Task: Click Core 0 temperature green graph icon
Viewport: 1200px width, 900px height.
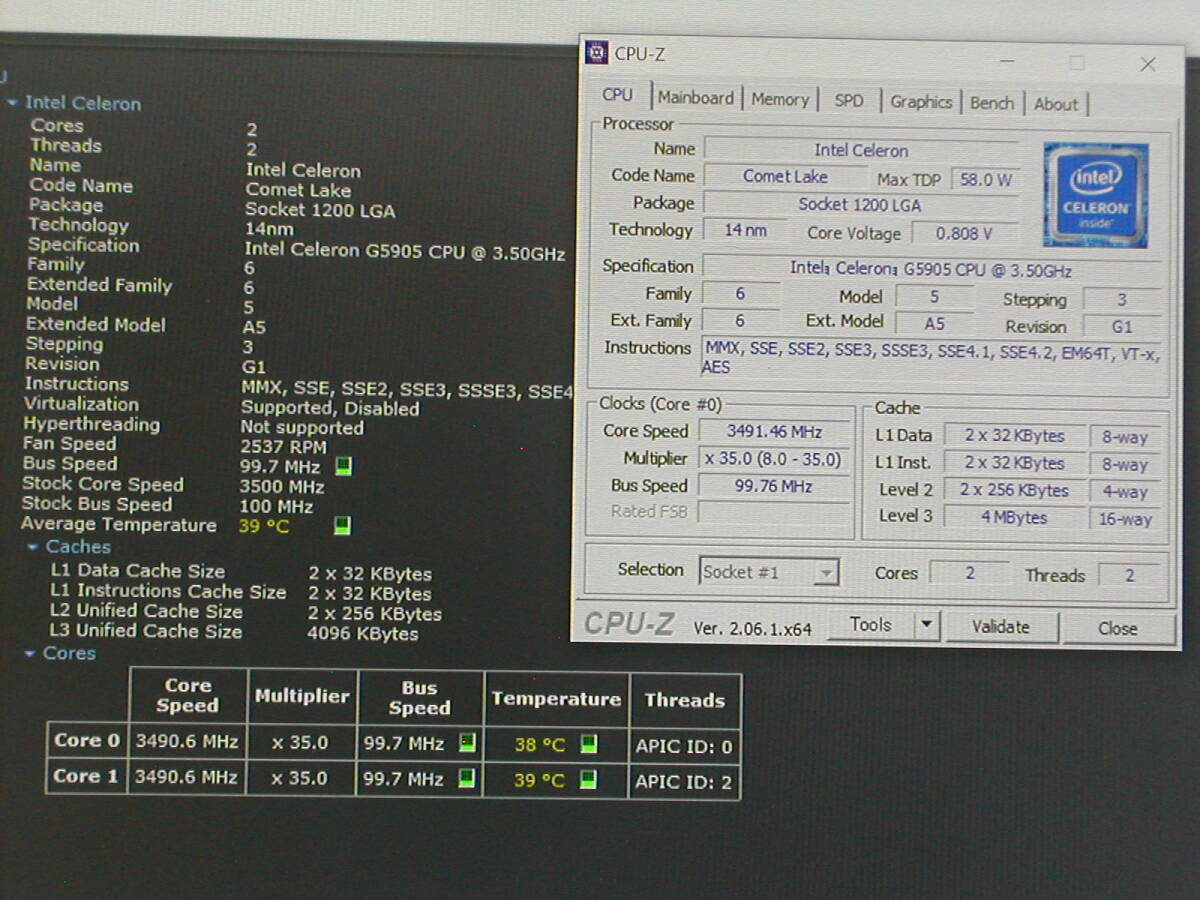Action: [588, 744]
